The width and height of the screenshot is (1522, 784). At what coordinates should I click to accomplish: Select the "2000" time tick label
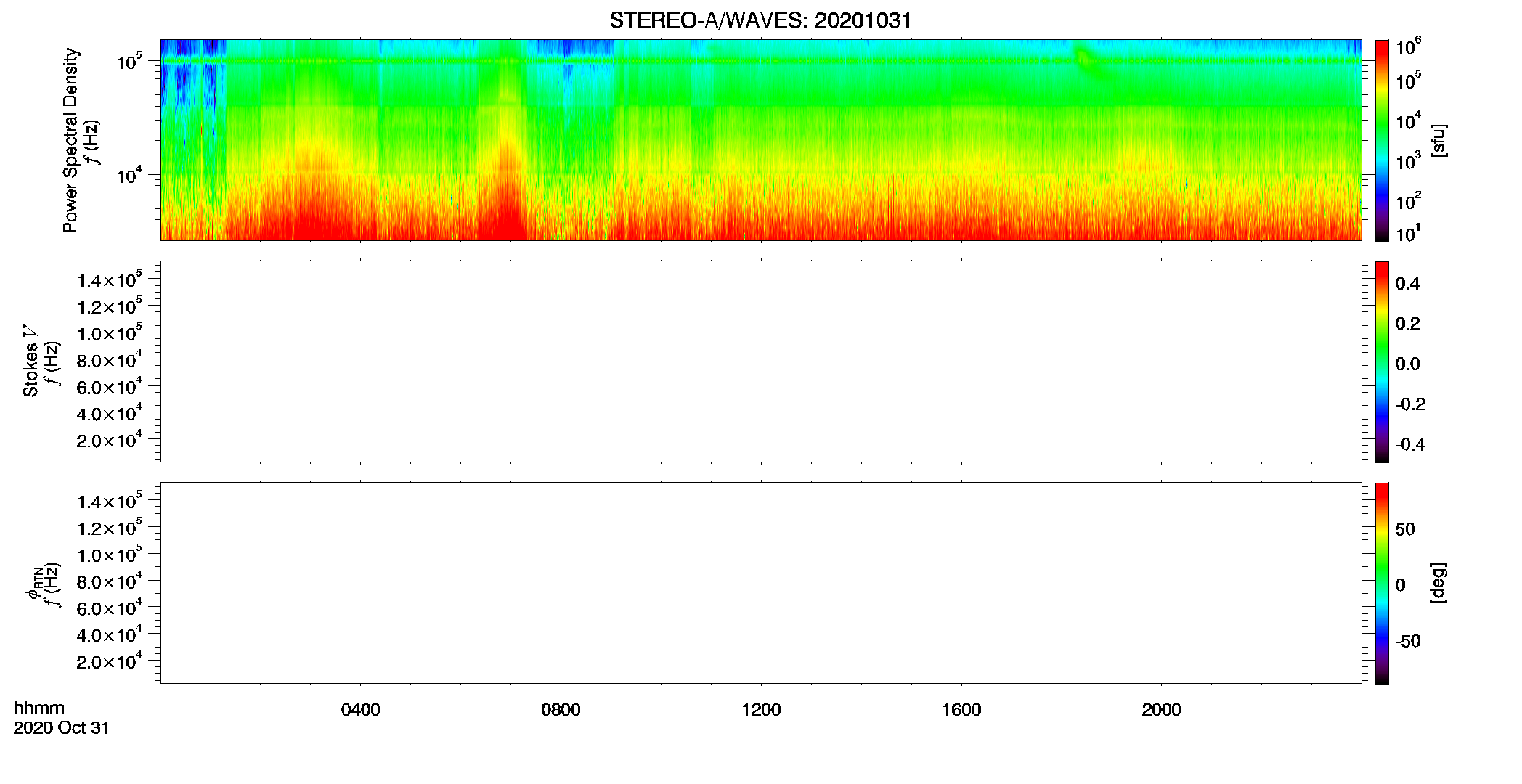1161,710
